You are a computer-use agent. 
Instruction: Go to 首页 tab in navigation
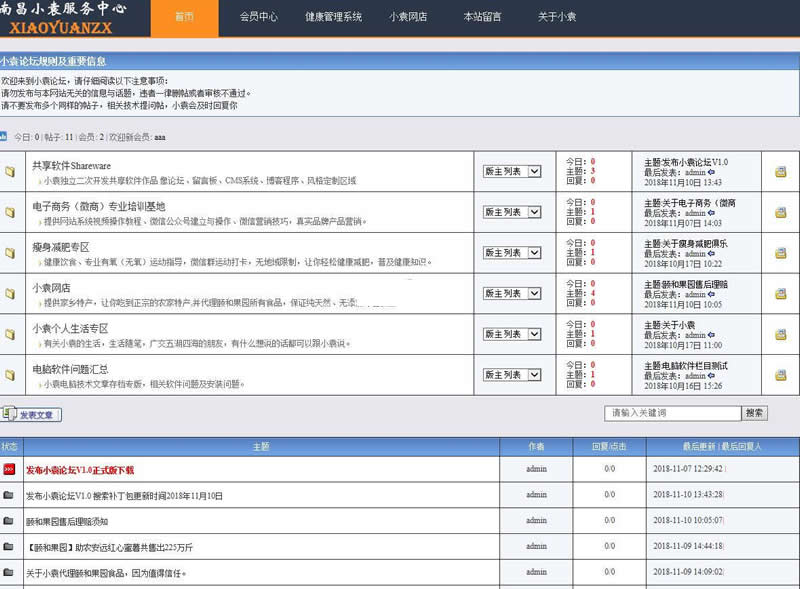point(184,17)
